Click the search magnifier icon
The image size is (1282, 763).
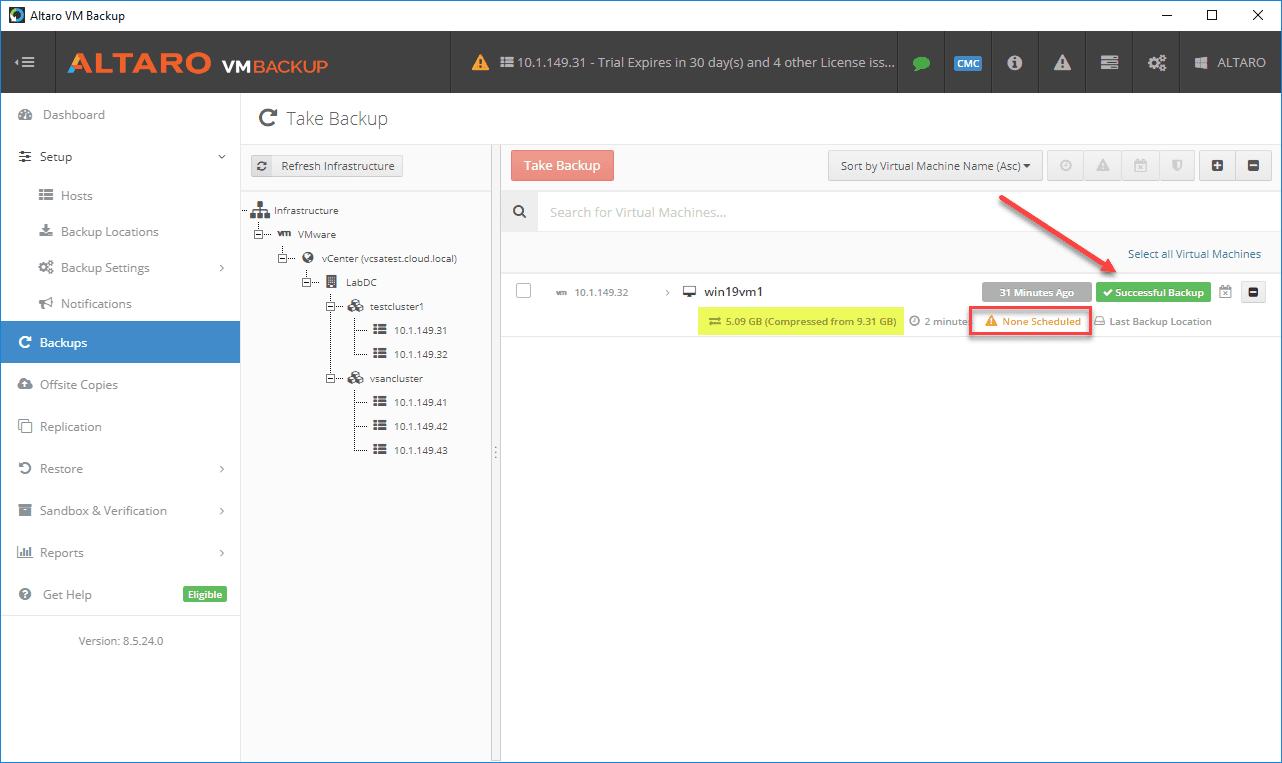coord(519,212)
